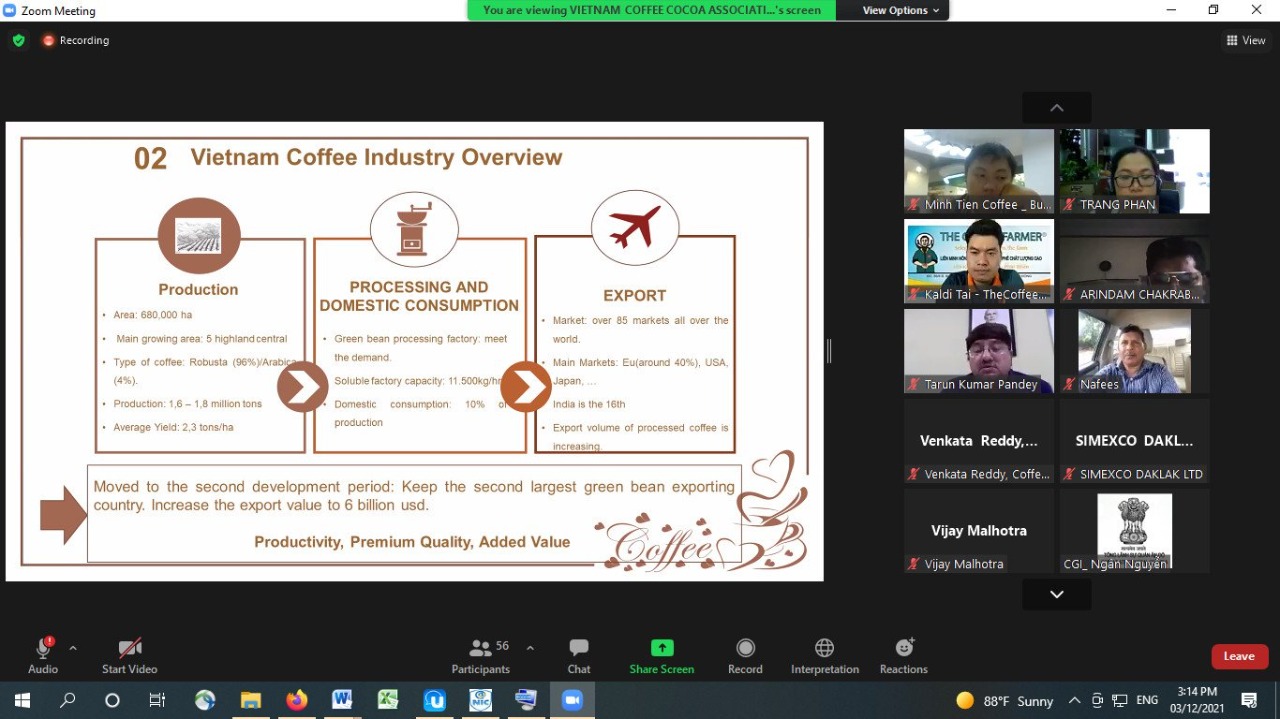The width and height of the screenshot is (1280, 719).
Task: Open Firefox from the taskbar
Action: pos(296,700)
